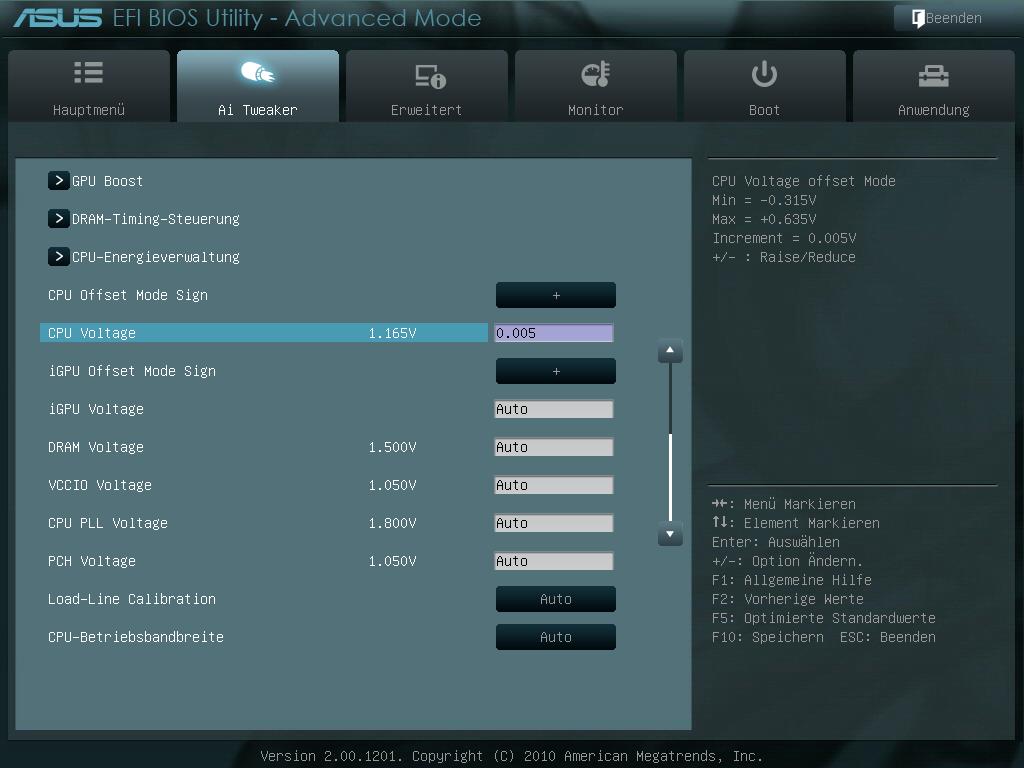Click the Beenden exit button

946,18
